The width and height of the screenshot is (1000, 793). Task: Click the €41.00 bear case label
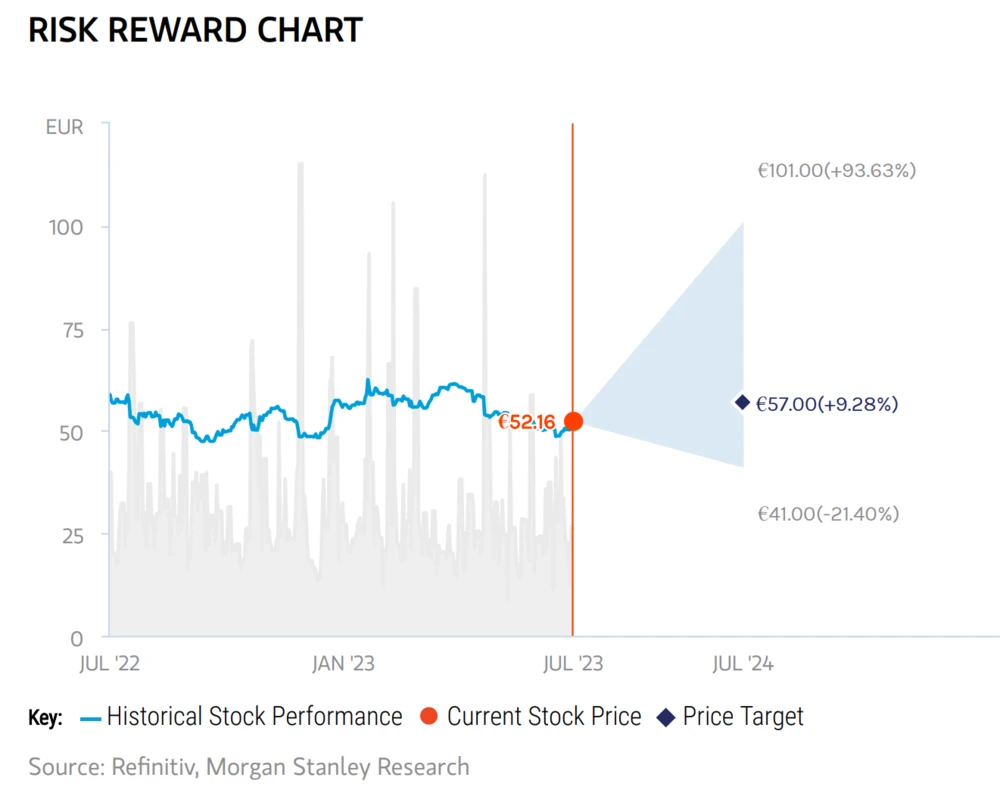(x=828, y=514)
